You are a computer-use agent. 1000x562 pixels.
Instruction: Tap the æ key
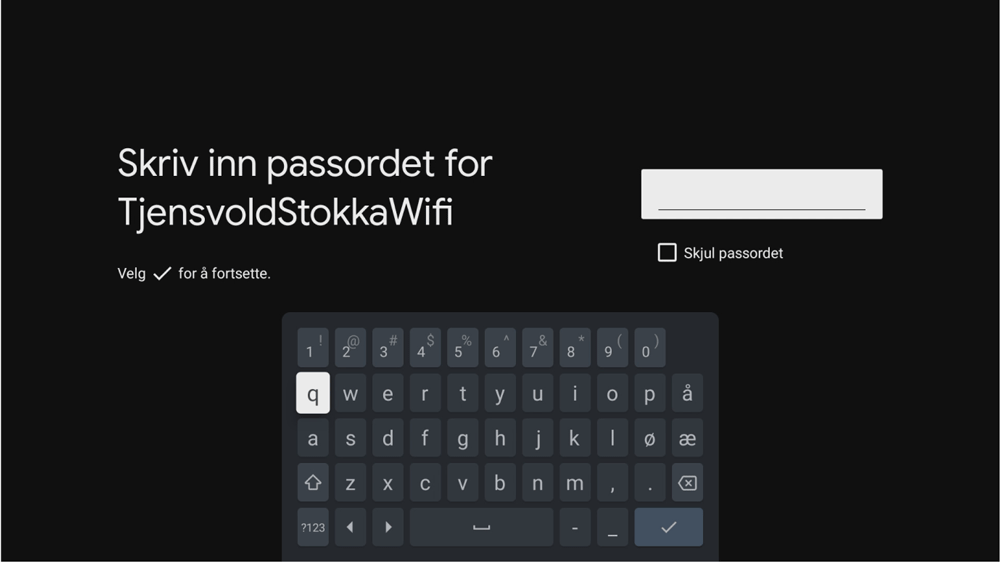pos(688,438)
